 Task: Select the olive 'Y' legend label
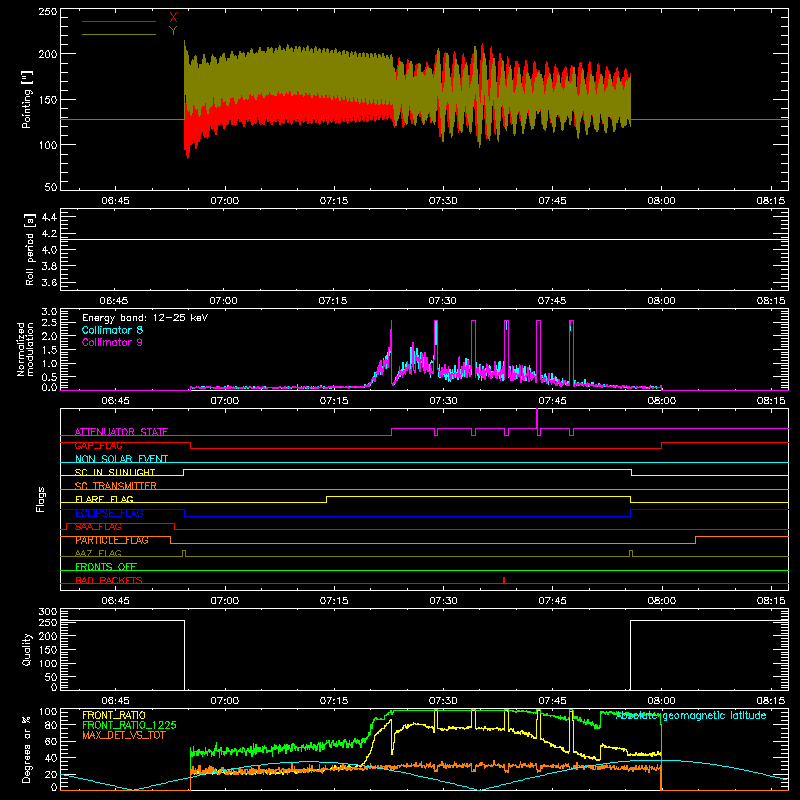(x=173, y=31)
